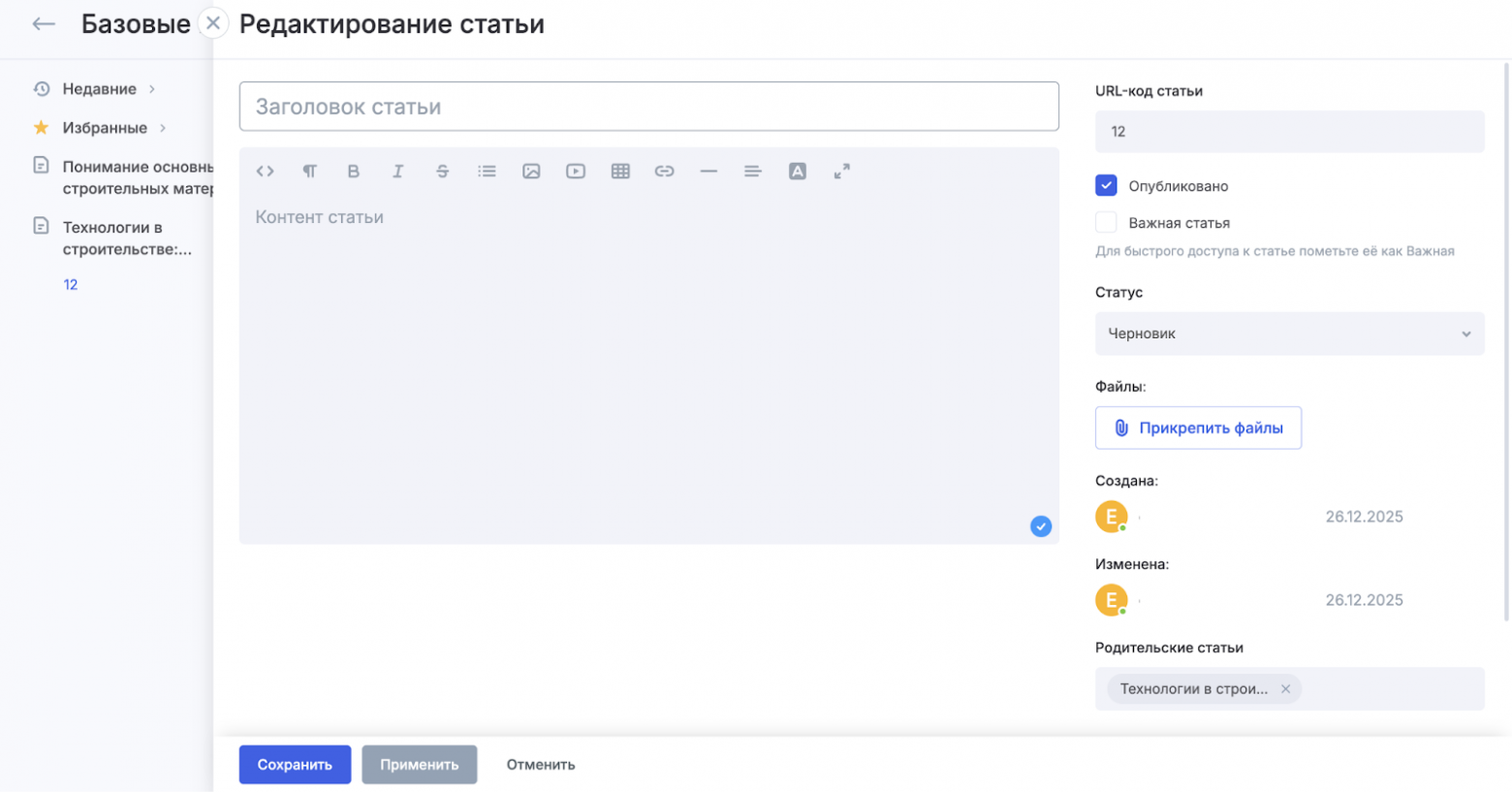Open the text color tool (A icon)
Viewport: 1512px width, 792px height.
(x=798, y=171)
